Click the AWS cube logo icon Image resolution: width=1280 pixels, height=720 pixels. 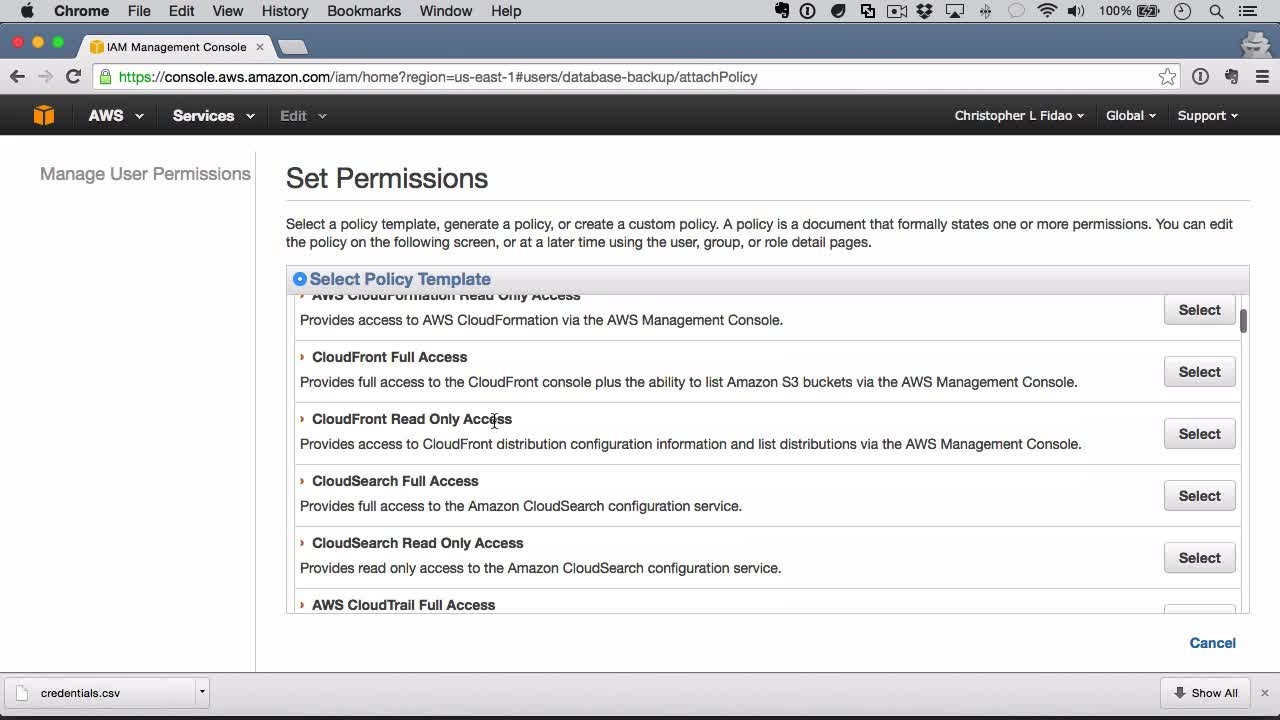click(x=44, y=115)
